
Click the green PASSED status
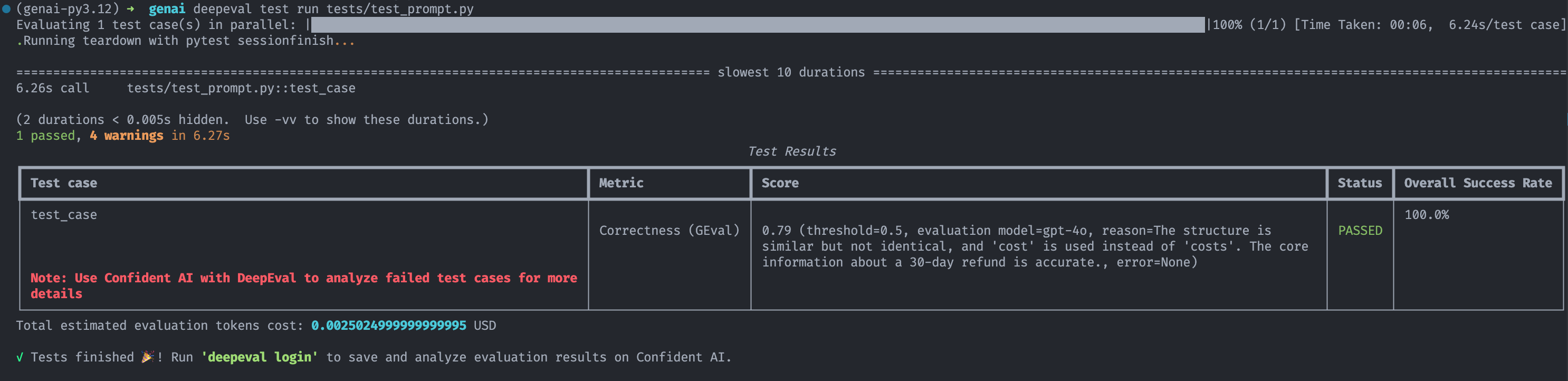pyautogui.click(x=1360, y=231)
